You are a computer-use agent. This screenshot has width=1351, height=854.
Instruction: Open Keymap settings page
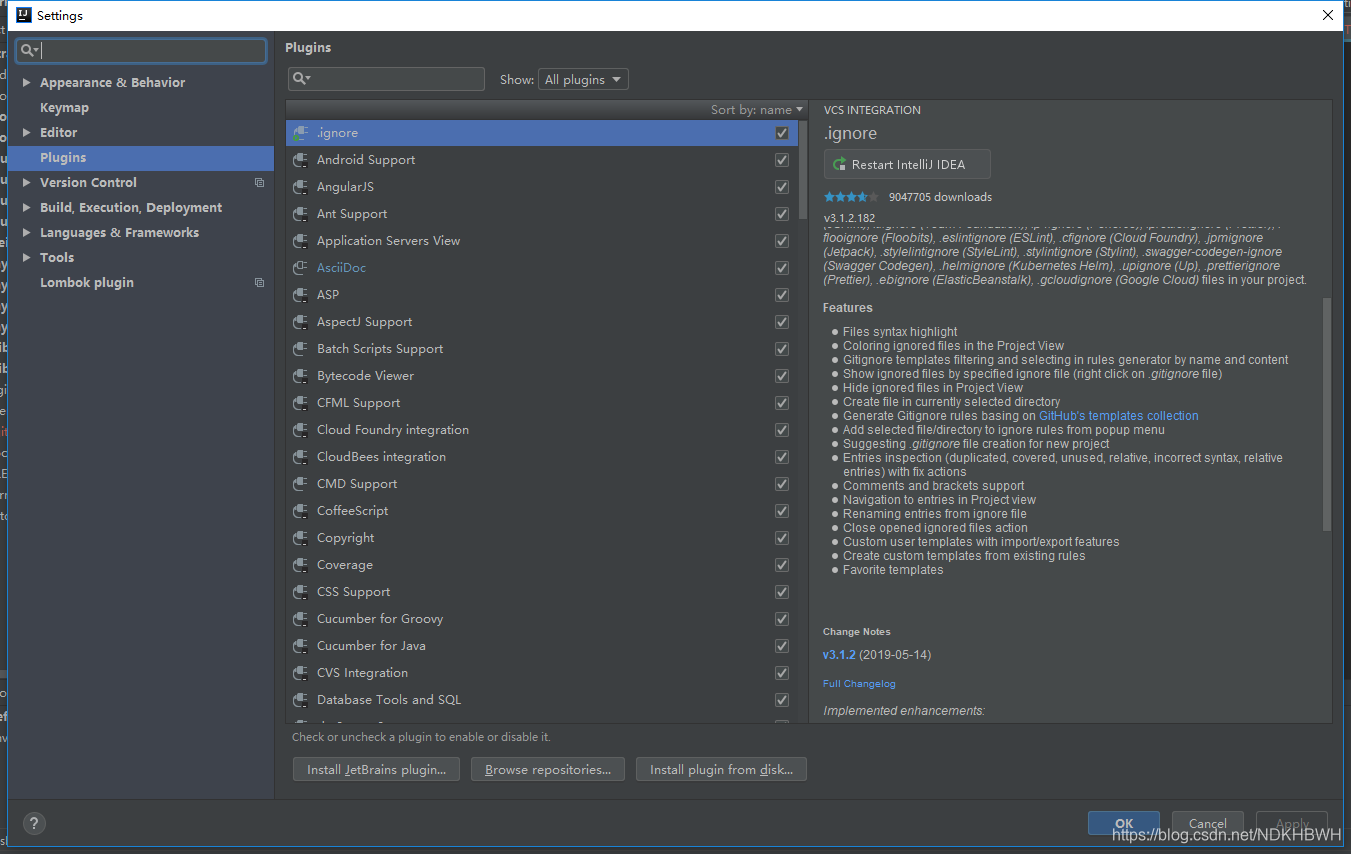[x=64, y=108]
